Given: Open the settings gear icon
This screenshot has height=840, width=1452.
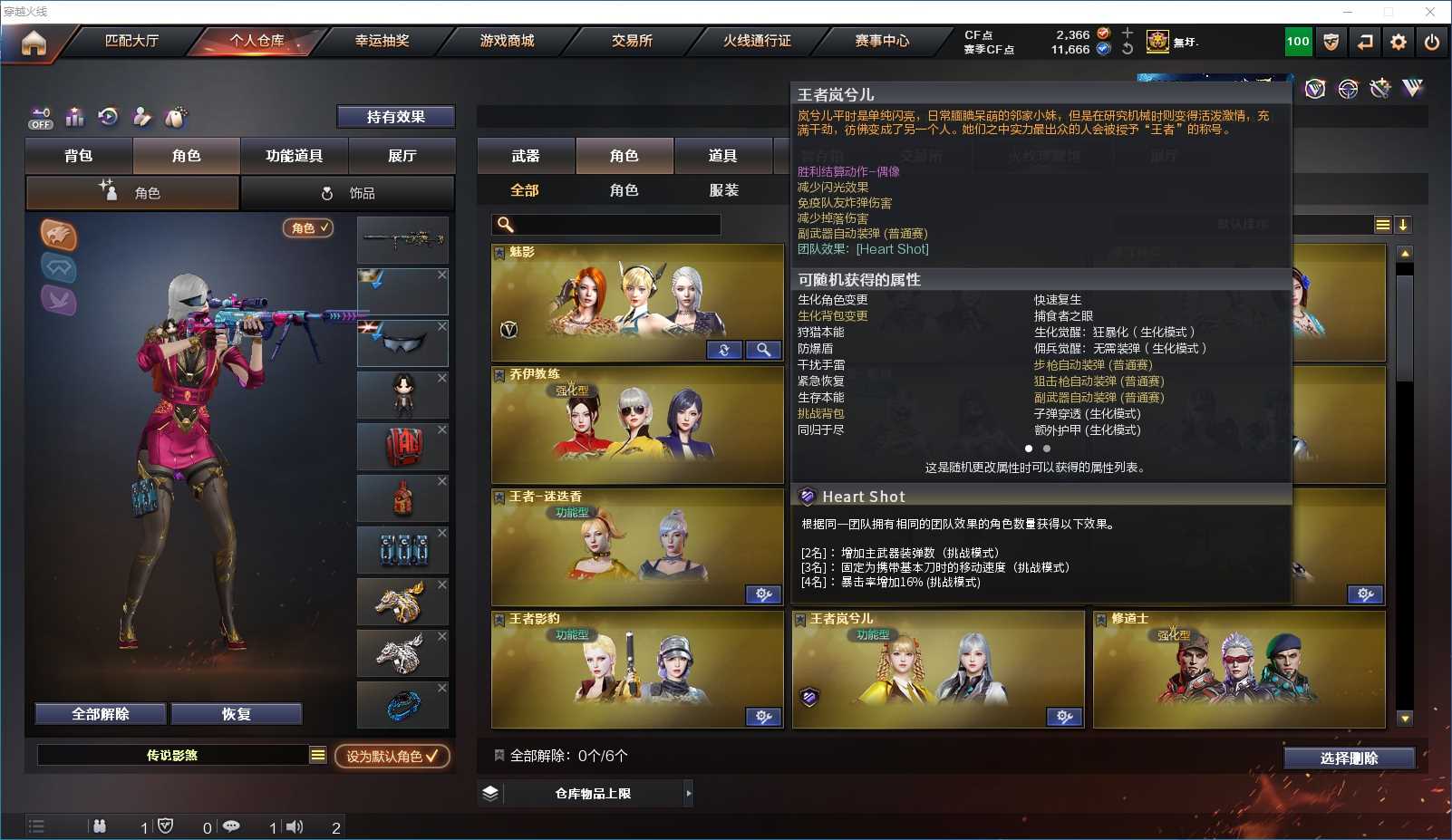Looking at the screenshot, I should [x=1399, y=42].
